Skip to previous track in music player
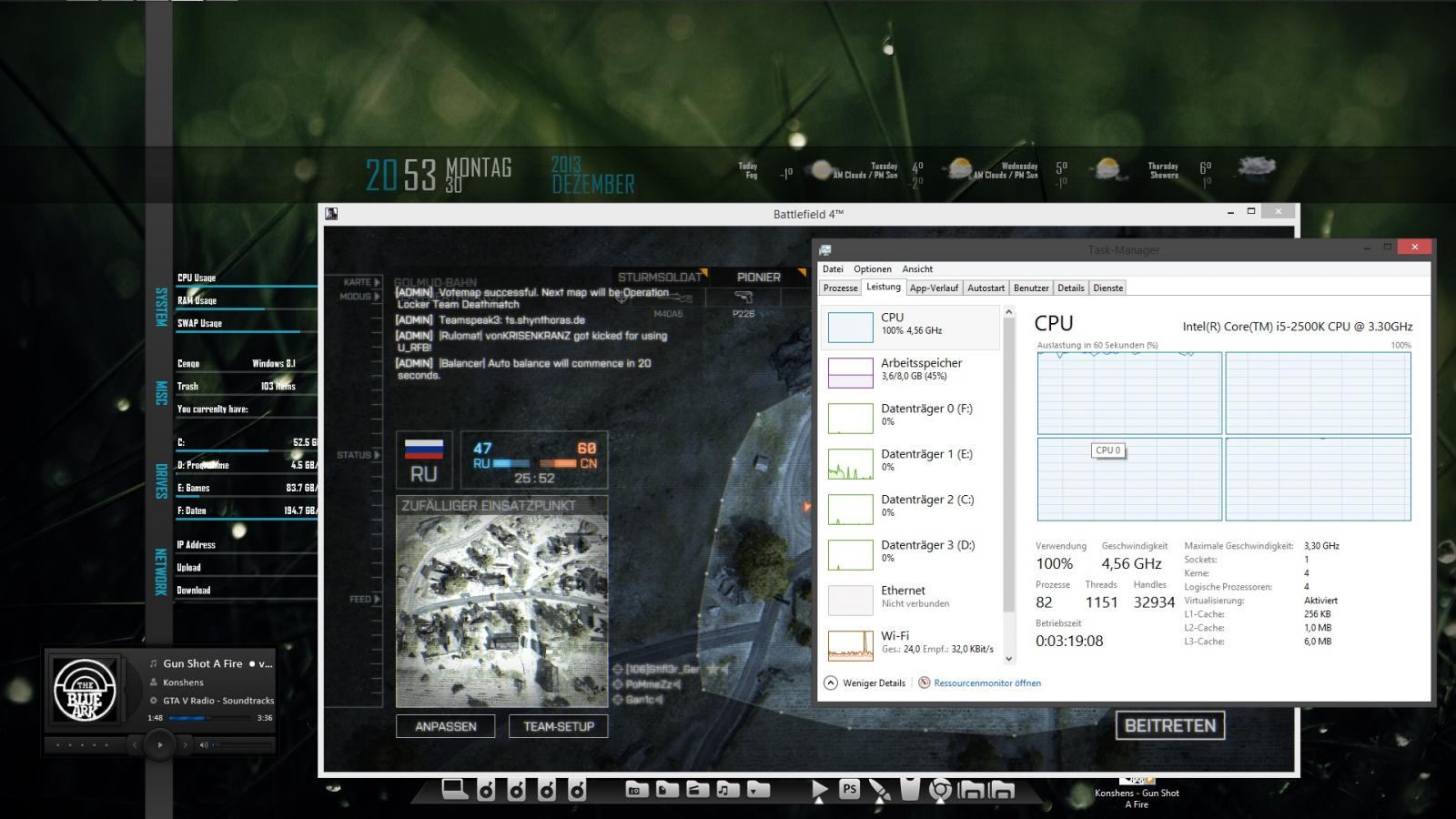The height and width of the screenshot is (819, 1456). tap(135, 744)
